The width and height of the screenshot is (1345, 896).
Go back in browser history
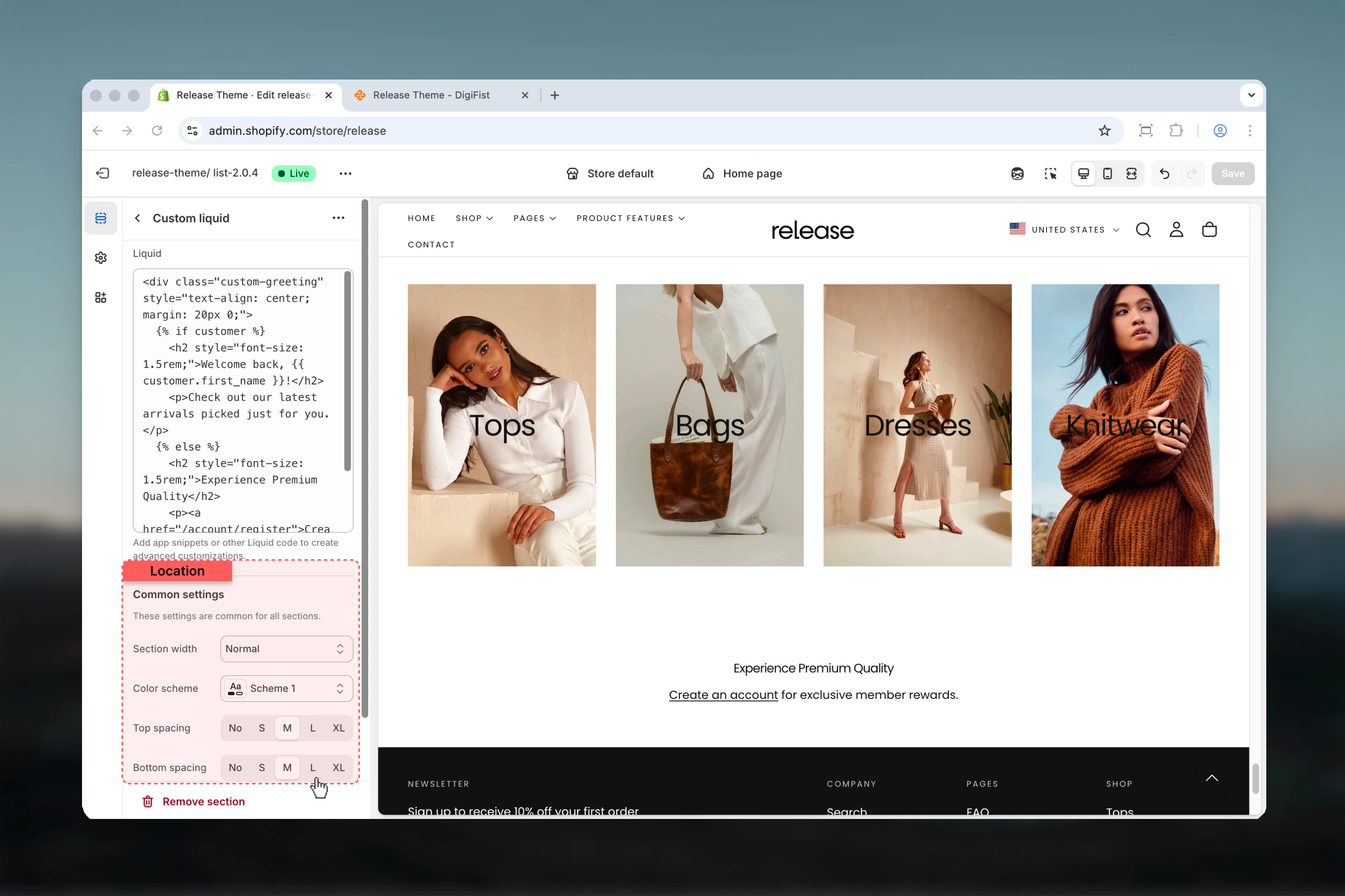tap(98, 131)
